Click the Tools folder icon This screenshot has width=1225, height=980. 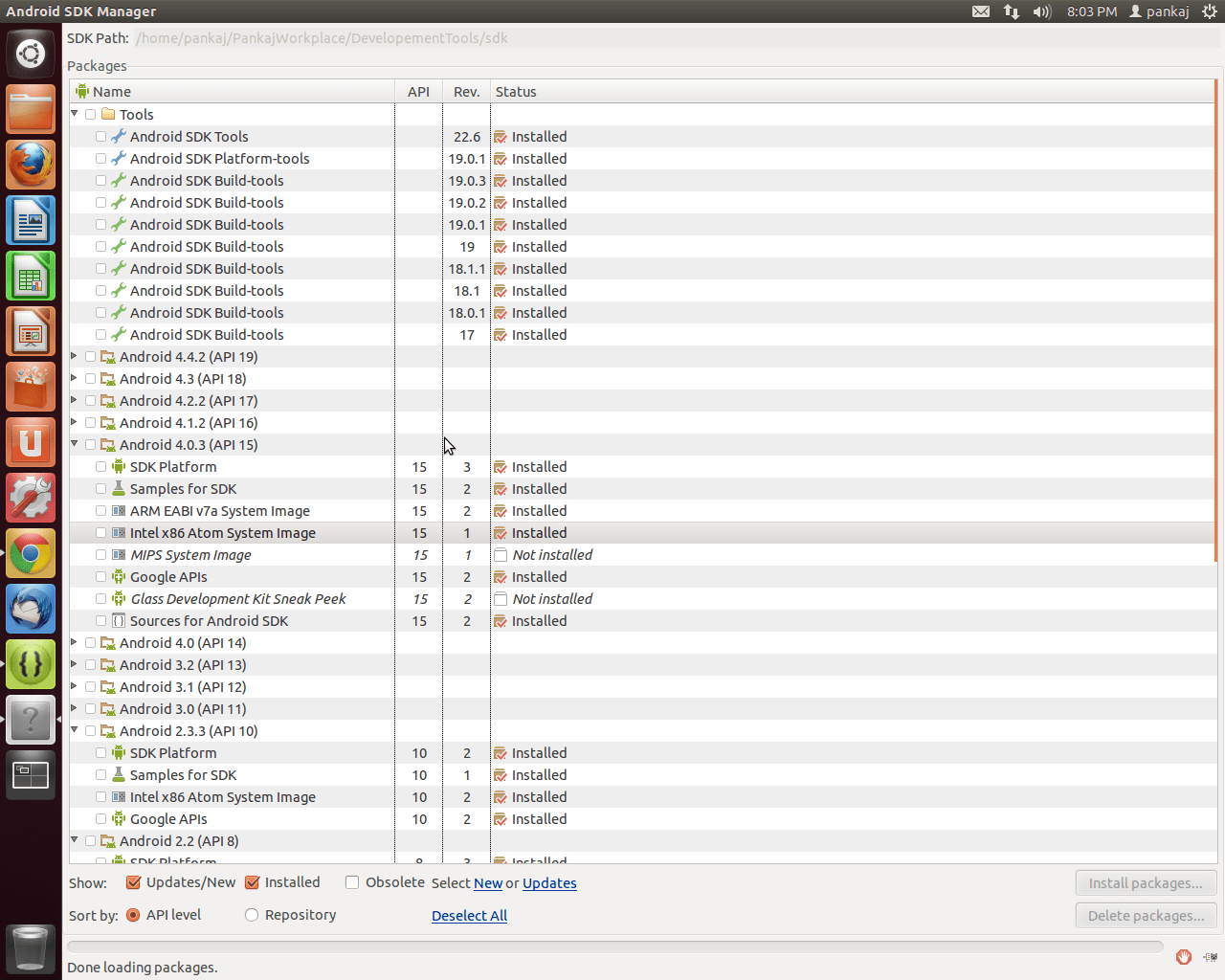pyautogui.click(x=108, y=114)
